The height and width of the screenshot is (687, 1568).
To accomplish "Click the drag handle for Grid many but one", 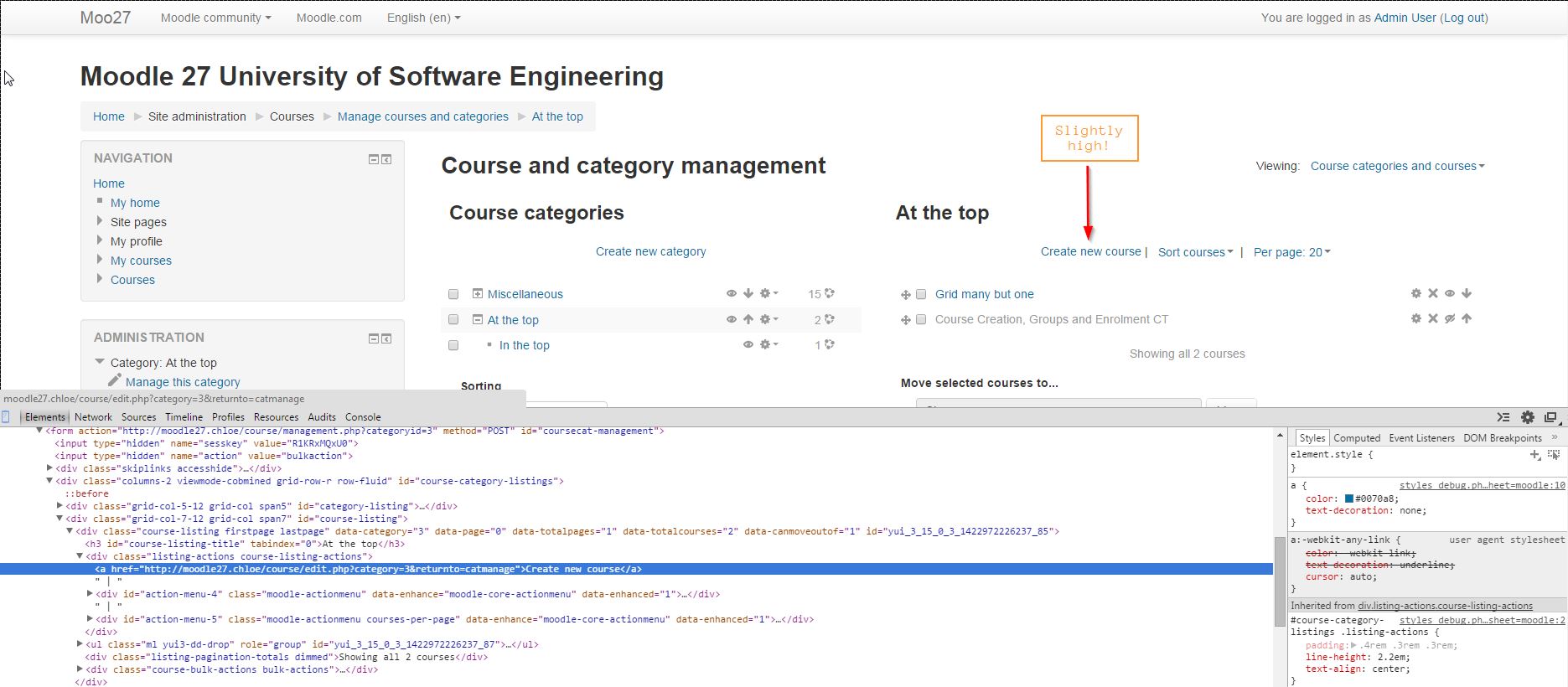I will (x=906, y=295).
